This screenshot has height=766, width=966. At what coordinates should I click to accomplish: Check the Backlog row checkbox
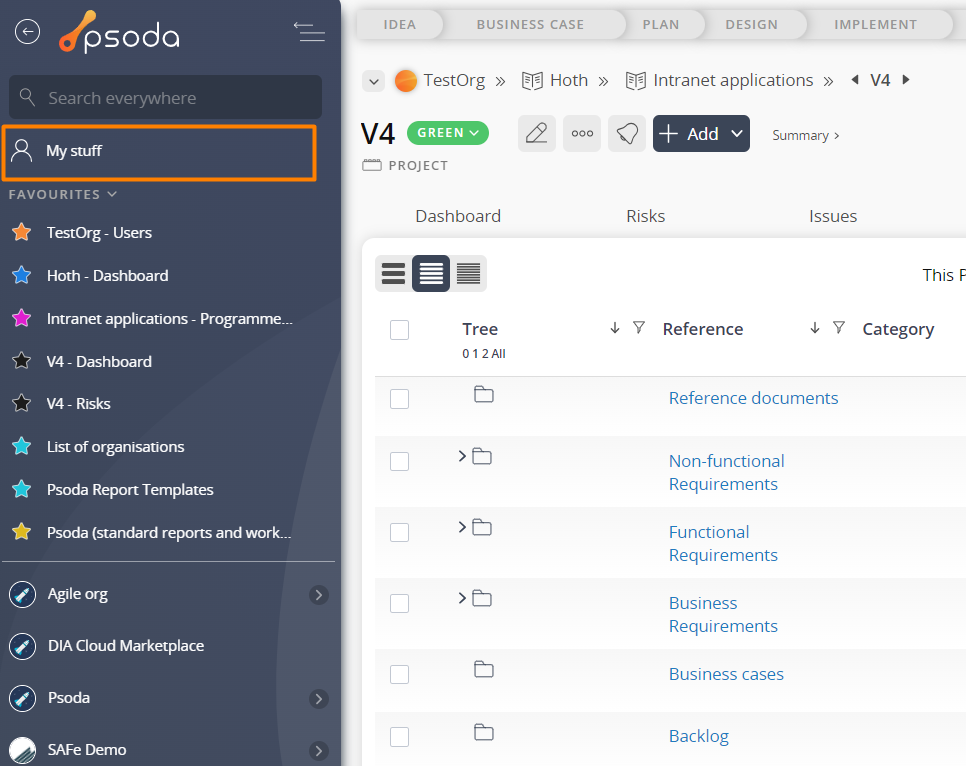[399, 736]
